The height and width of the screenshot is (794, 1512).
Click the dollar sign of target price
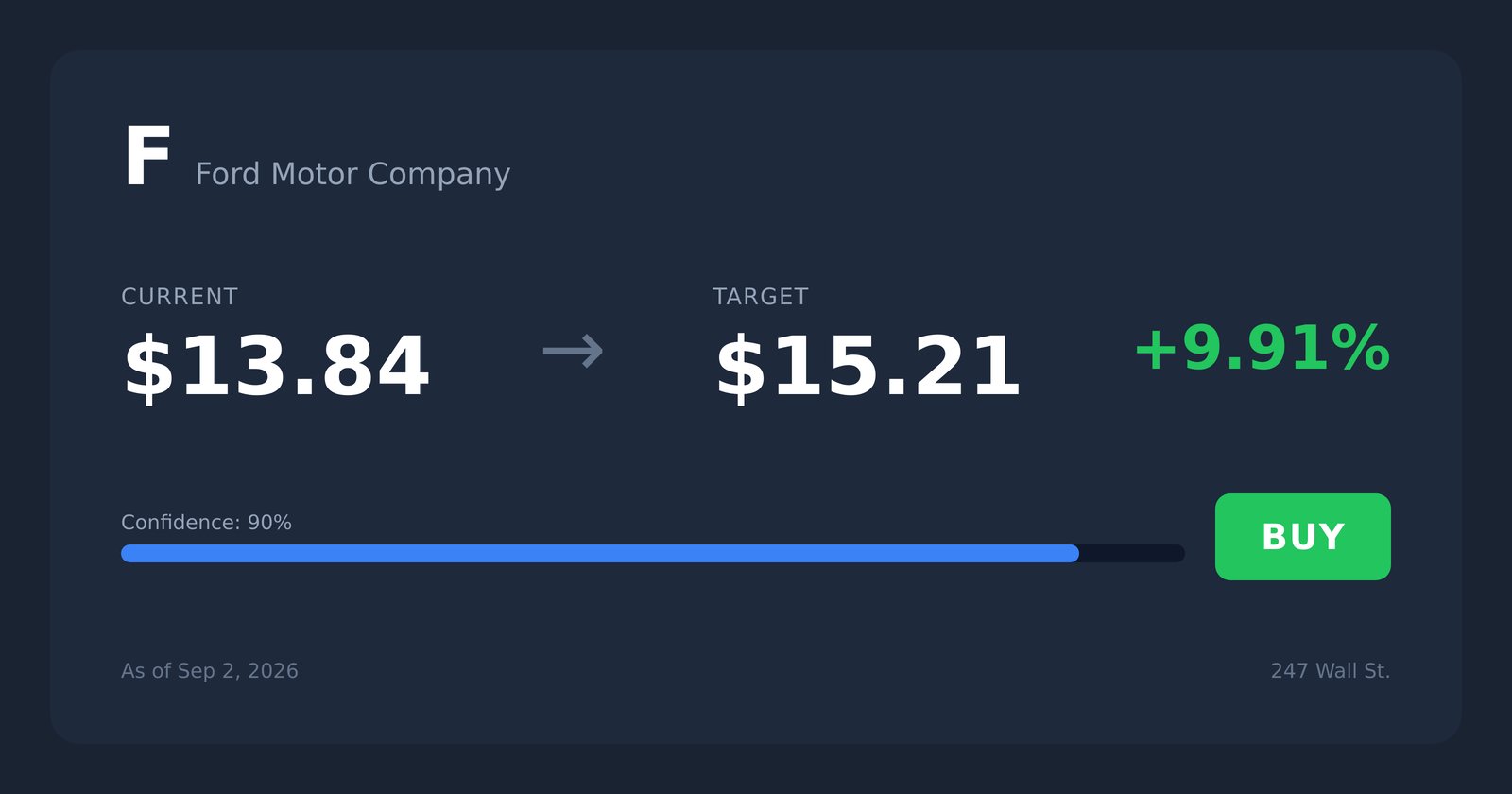[x=741, y=367]
